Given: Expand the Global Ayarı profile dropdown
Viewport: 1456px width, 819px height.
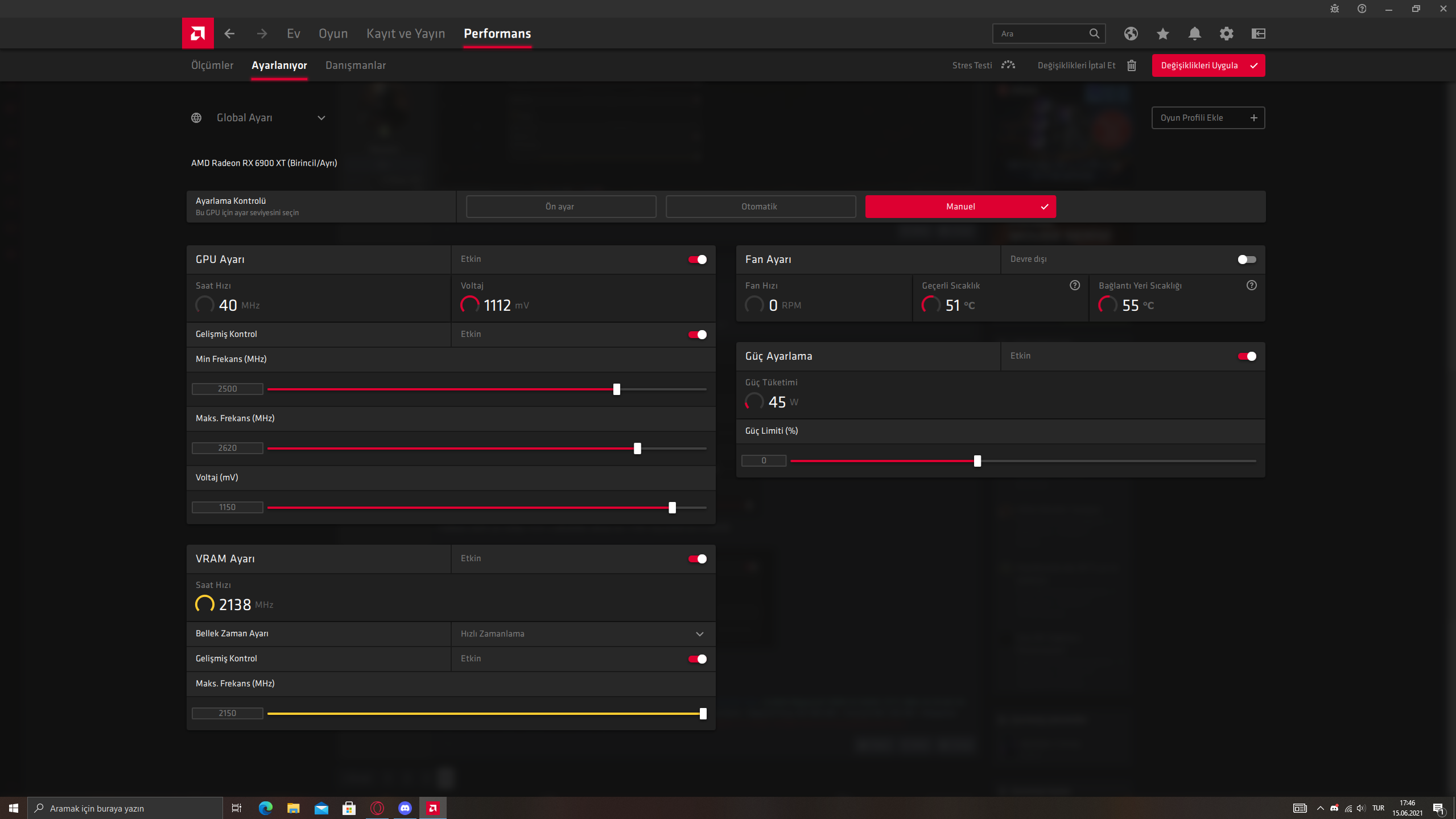Looking at the screenshot, I should click(x=321, y=118).
